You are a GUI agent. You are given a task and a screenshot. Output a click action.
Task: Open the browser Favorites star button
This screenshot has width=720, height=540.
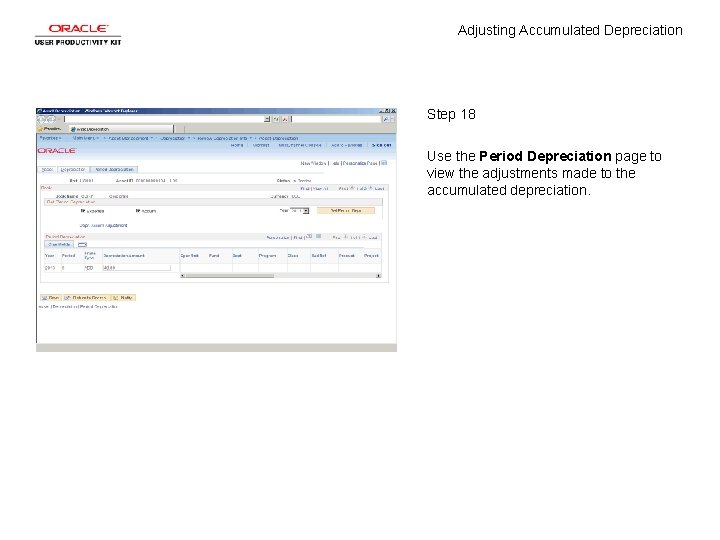50,129
